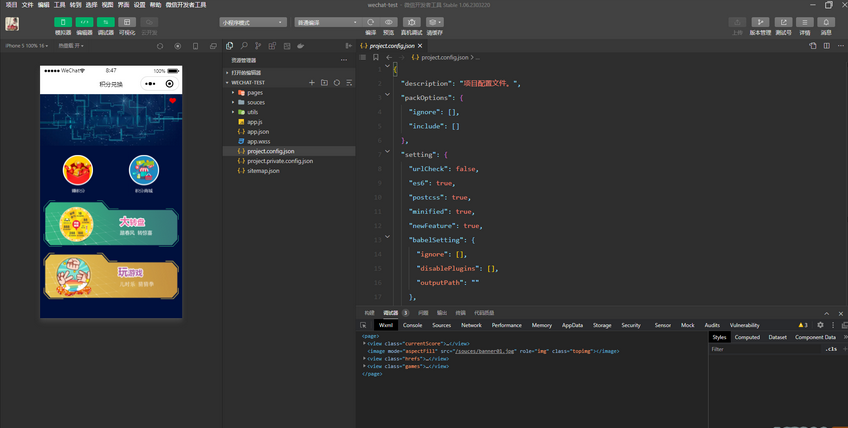
Task: Click the new folder icon
Action: coord(324,83)
